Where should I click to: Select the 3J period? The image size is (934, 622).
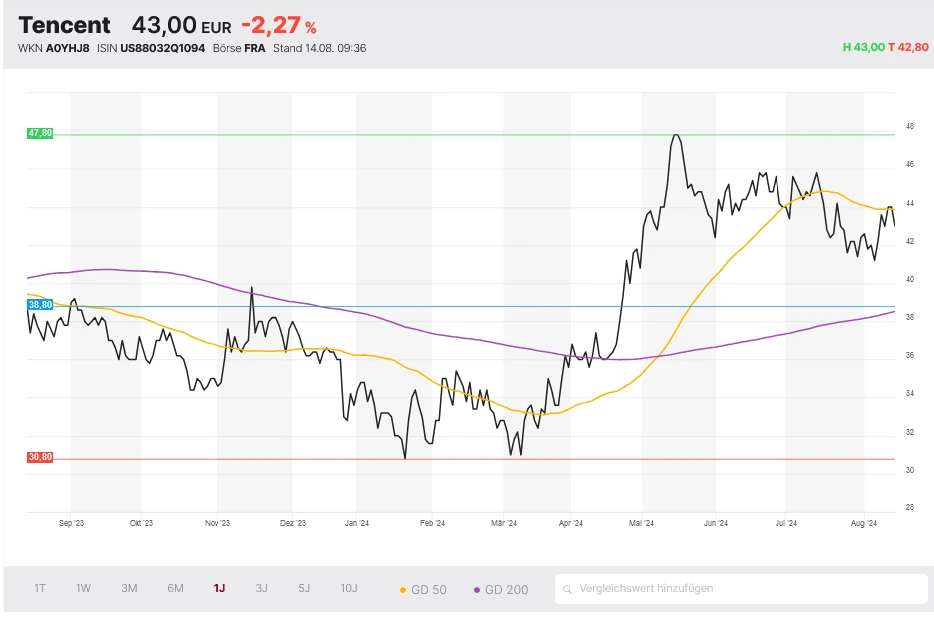[260, 589]
